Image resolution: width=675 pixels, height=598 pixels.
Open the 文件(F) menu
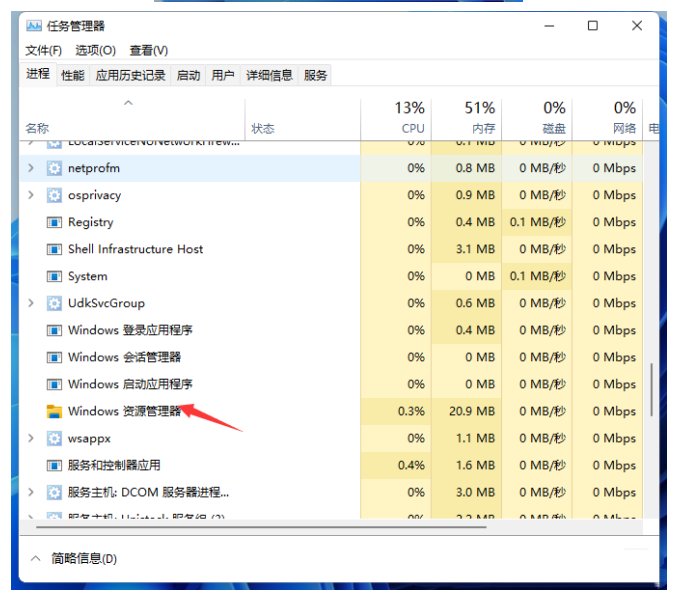[x=43, y=50]
